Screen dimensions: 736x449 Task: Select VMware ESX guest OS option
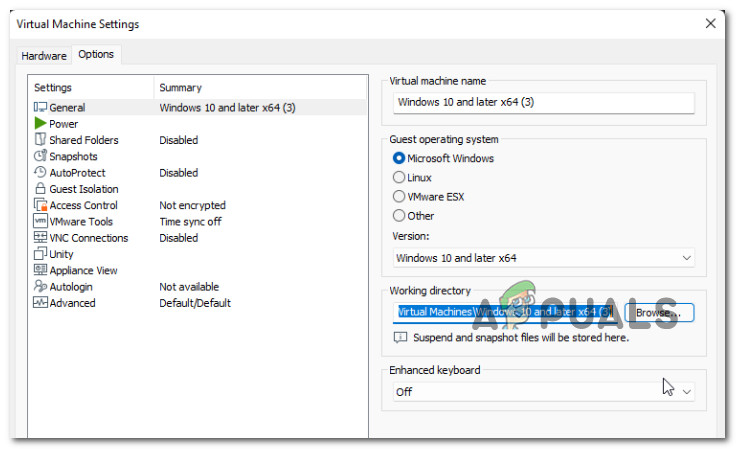coord(399,196)
